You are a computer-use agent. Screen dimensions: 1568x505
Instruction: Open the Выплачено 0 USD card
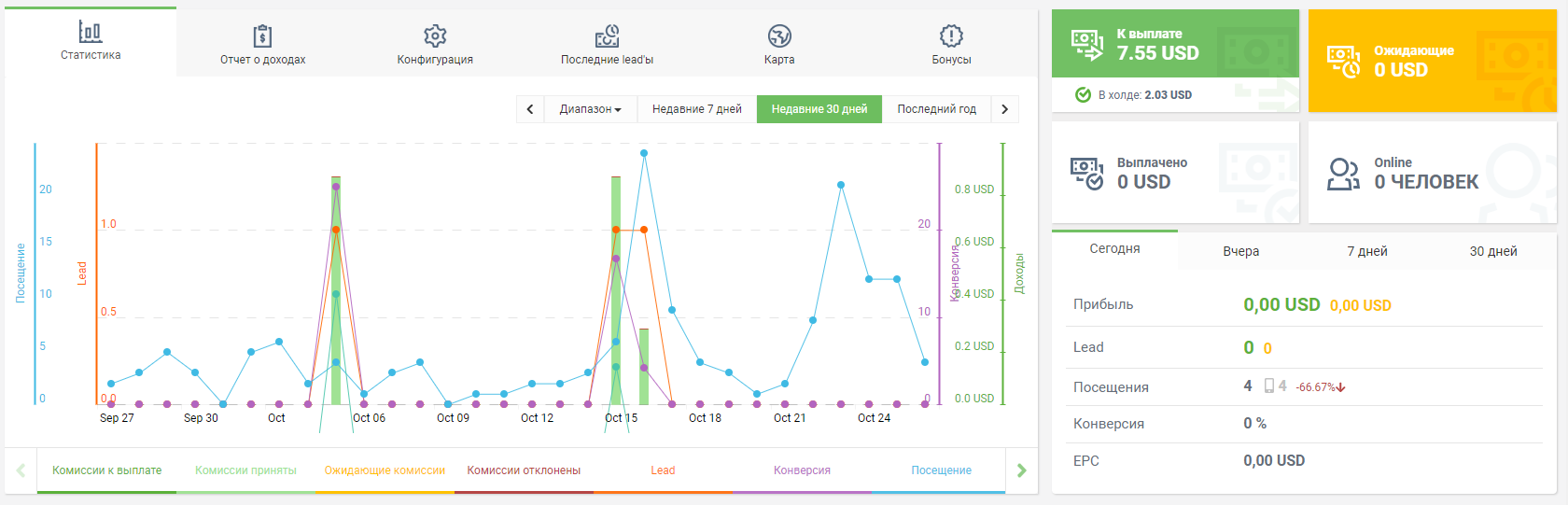[1175, 173]
